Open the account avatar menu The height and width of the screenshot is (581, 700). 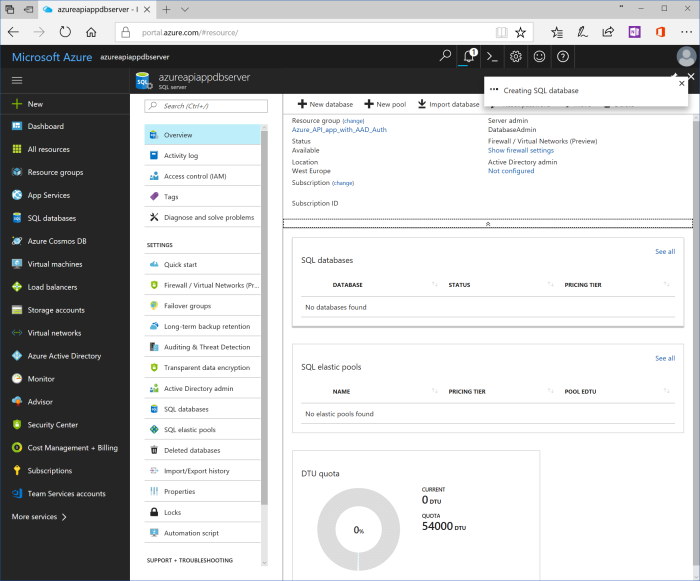click(686, 57)
